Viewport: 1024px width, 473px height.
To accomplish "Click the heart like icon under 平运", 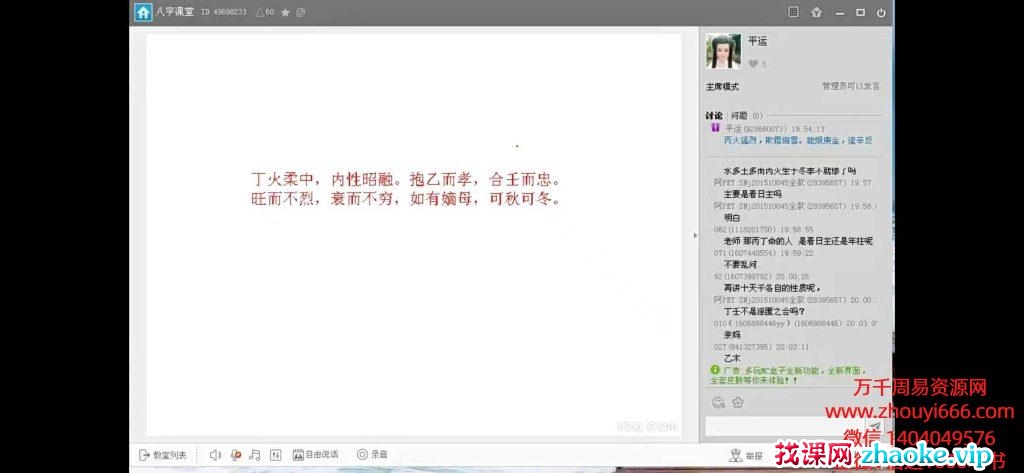I will click(752, 64).
